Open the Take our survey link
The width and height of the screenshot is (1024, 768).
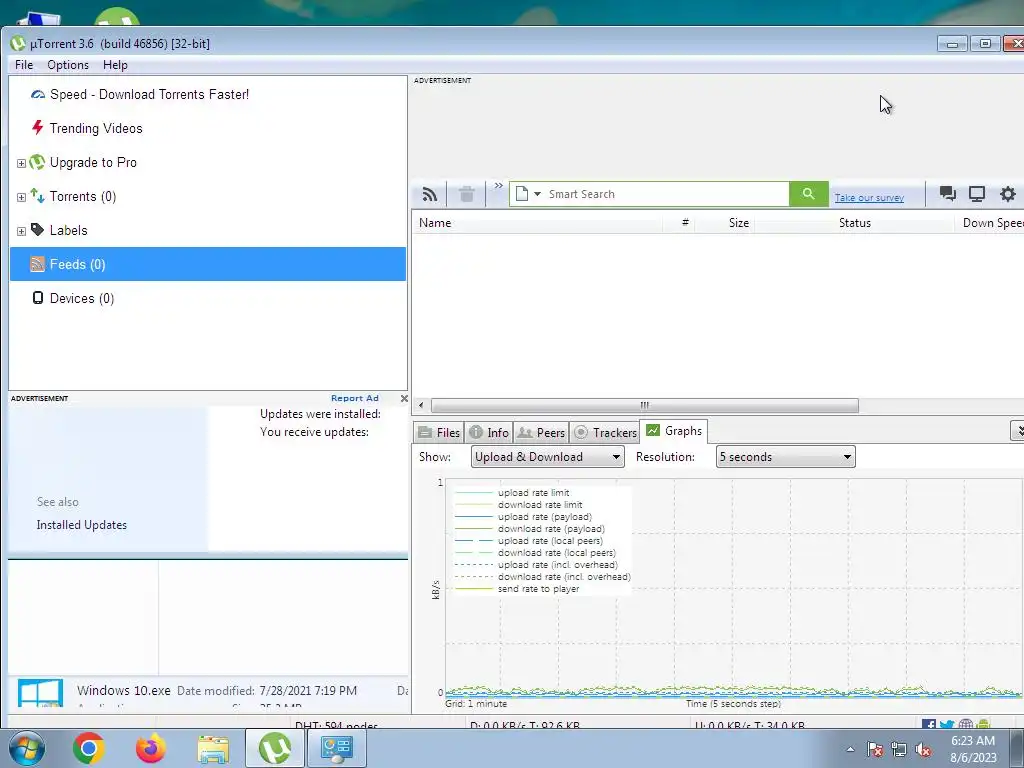[869, 197]
